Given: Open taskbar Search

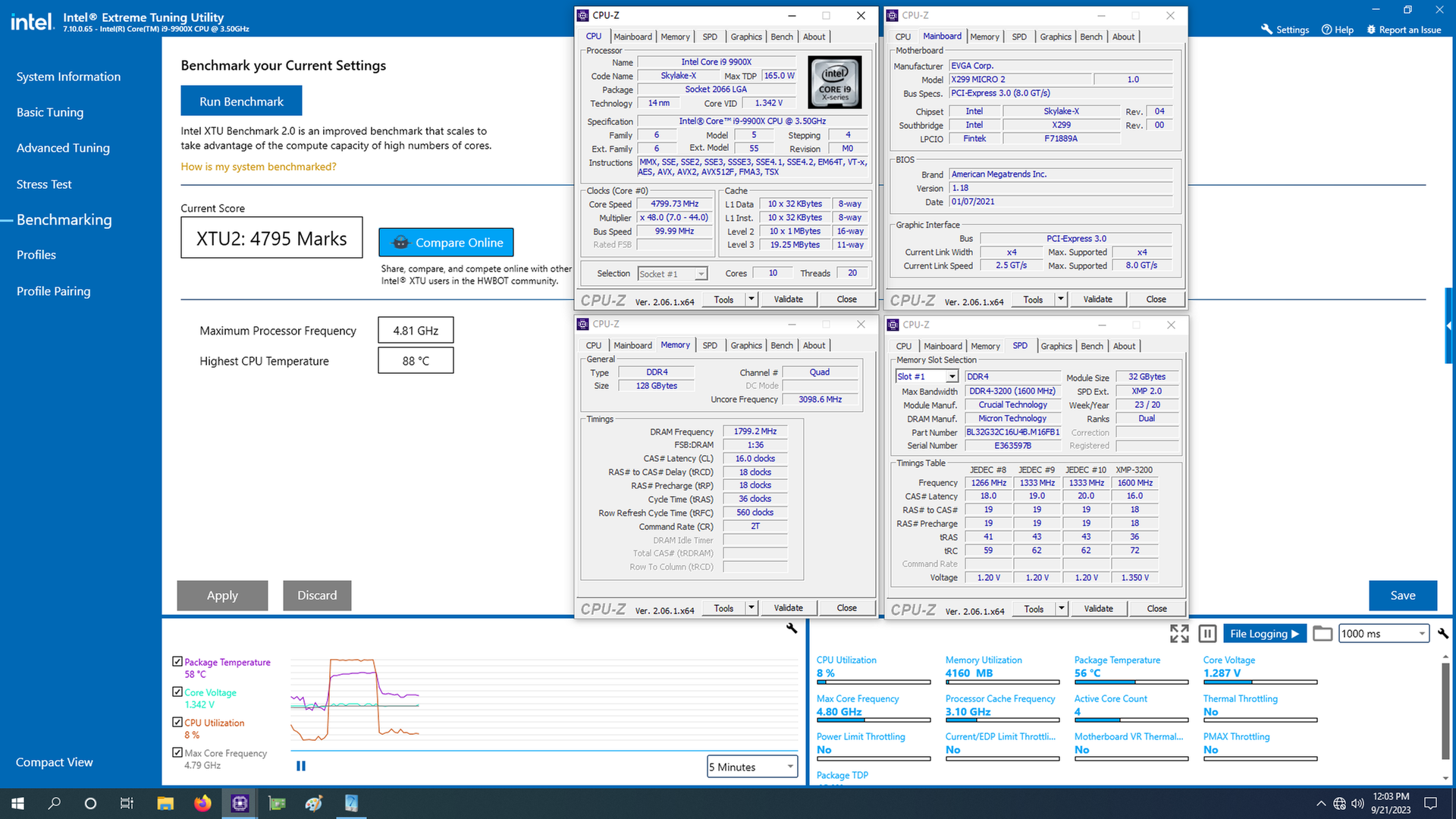Looking at the screenshot, I should [55, 803].
